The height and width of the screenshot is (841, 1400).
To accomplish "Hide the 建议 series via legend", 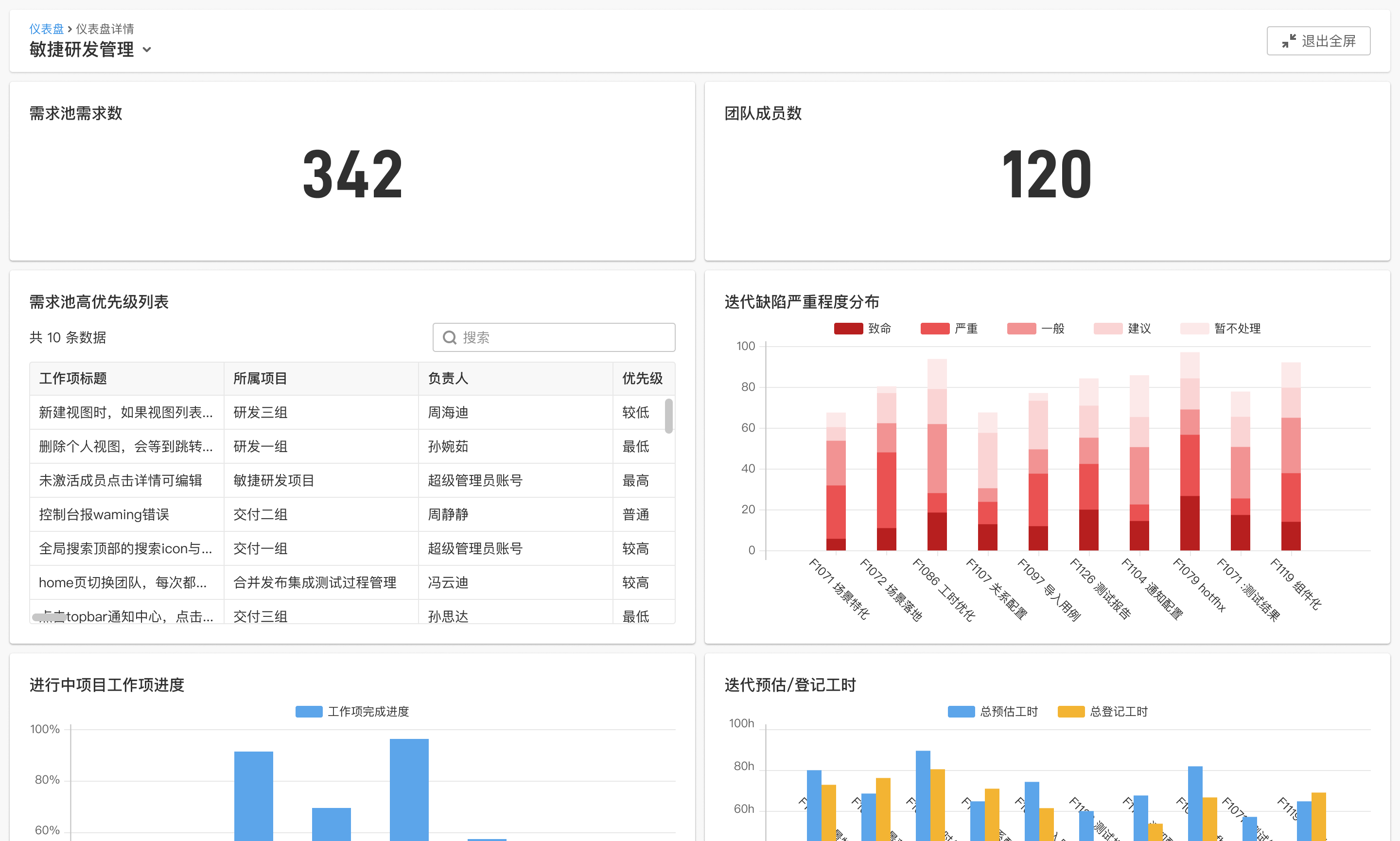I will 1108,329.
